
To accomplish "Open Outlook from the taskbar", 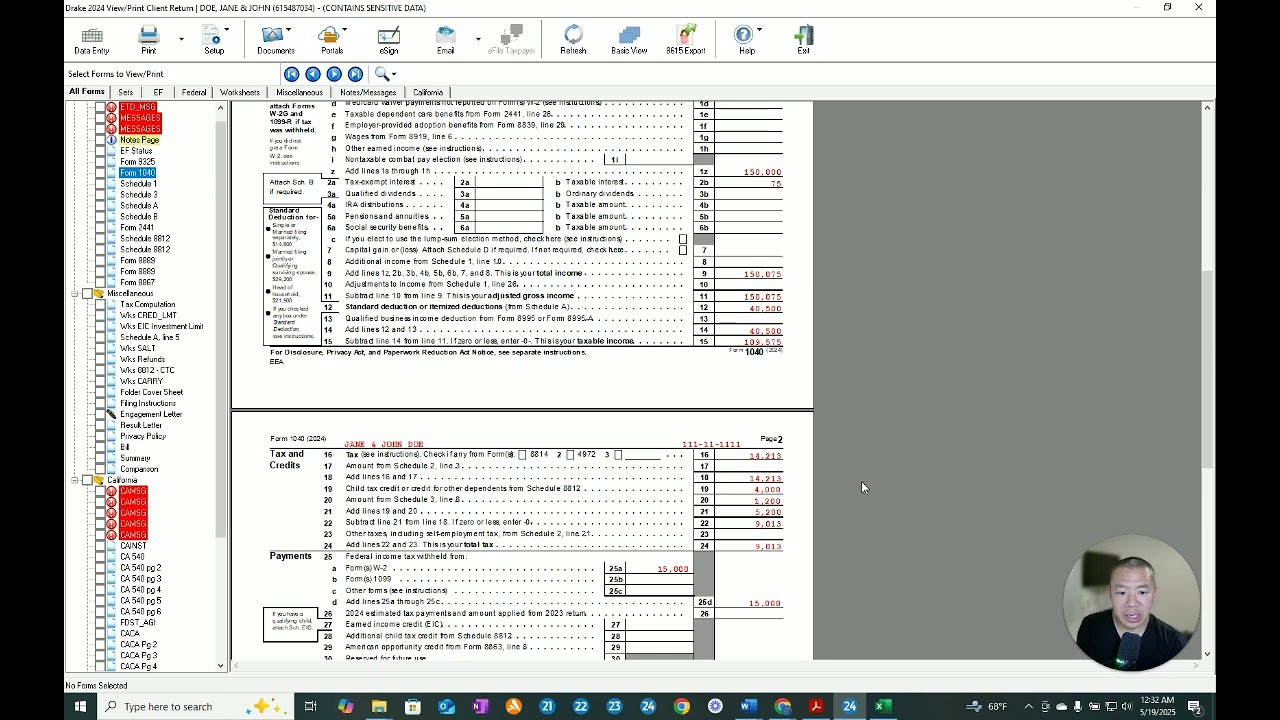I will point(446,706).
